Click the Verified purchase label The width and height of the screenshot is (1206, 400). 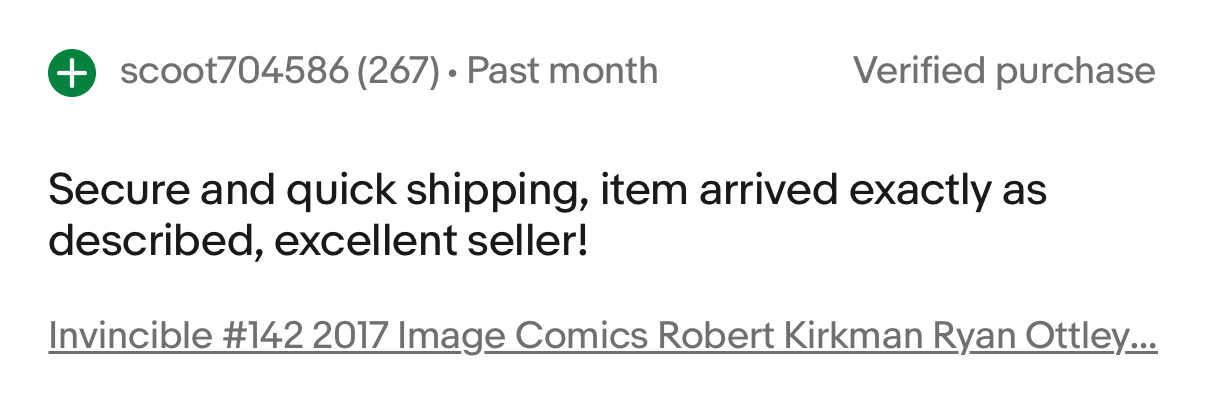pyautogui.click(x=1004, y=72)
